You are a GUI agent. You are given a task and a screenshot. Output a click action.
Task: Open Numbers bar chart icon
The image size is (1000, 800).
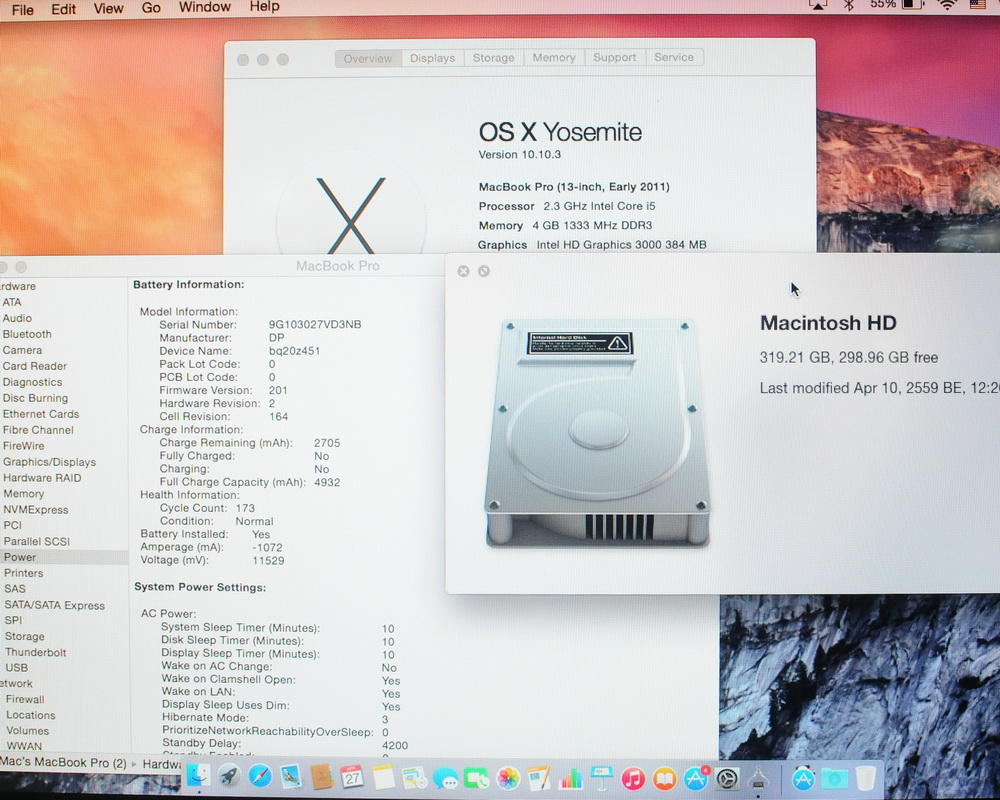[x=570, y=778]
